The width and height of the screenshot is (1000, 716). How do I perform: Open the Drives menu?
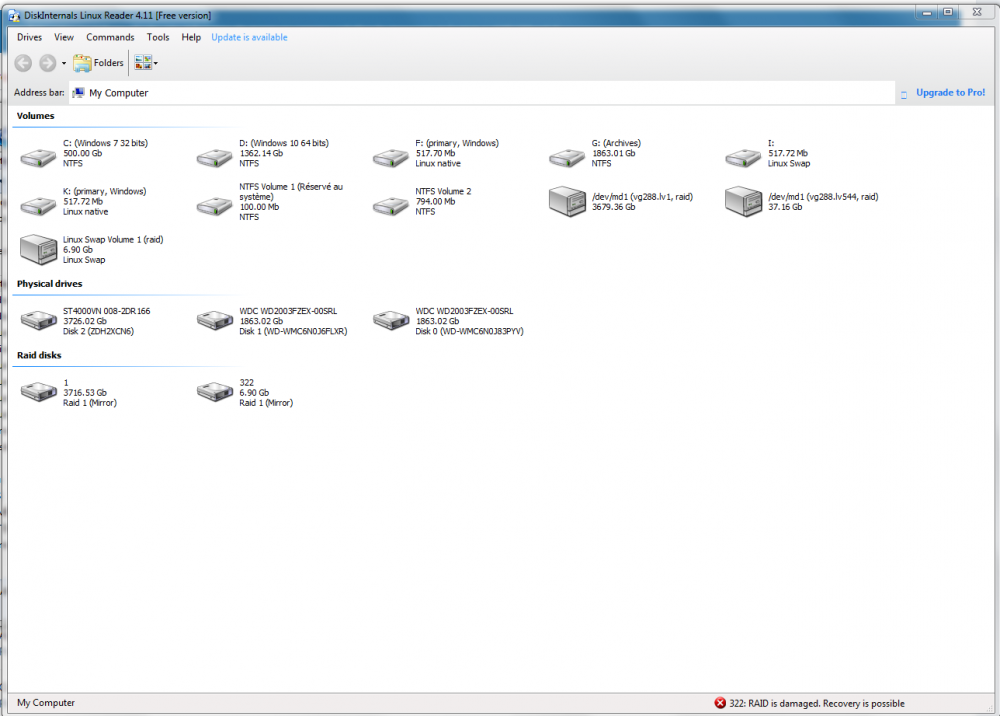(29, 37)
